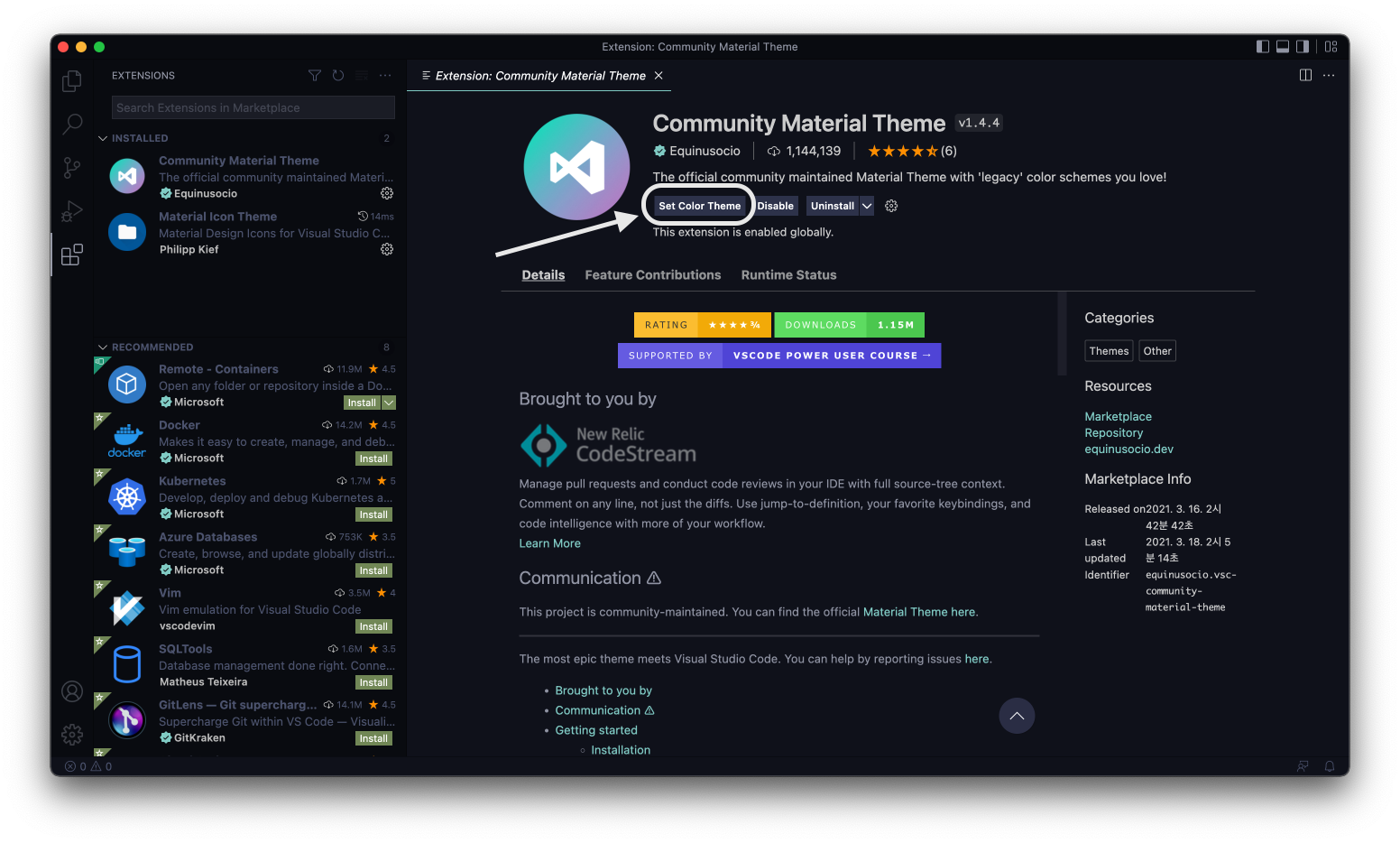
Task: Install the Vim extension
Action: click(x=373, y=626)
